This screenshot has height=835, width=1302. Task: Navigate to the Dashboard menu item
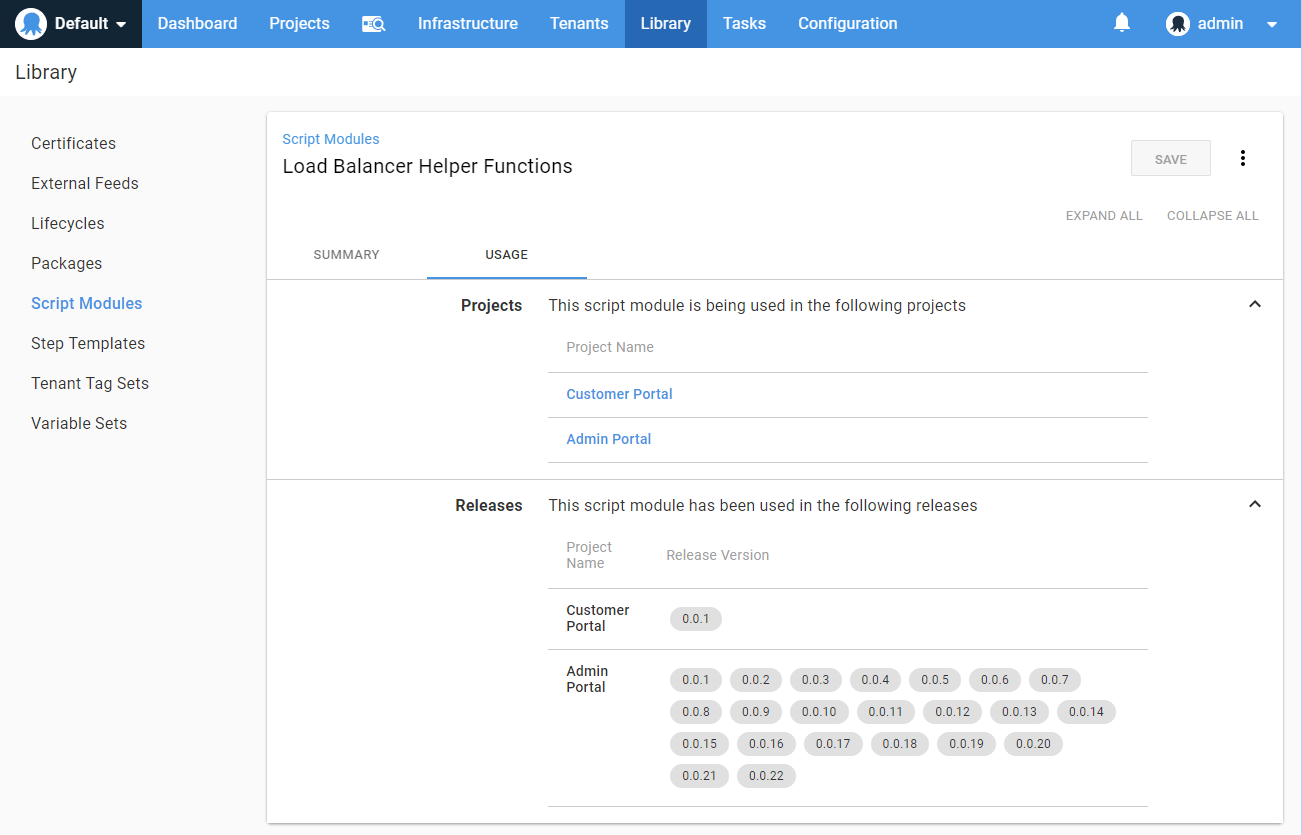pyautogui.click(x=197, y=23)
